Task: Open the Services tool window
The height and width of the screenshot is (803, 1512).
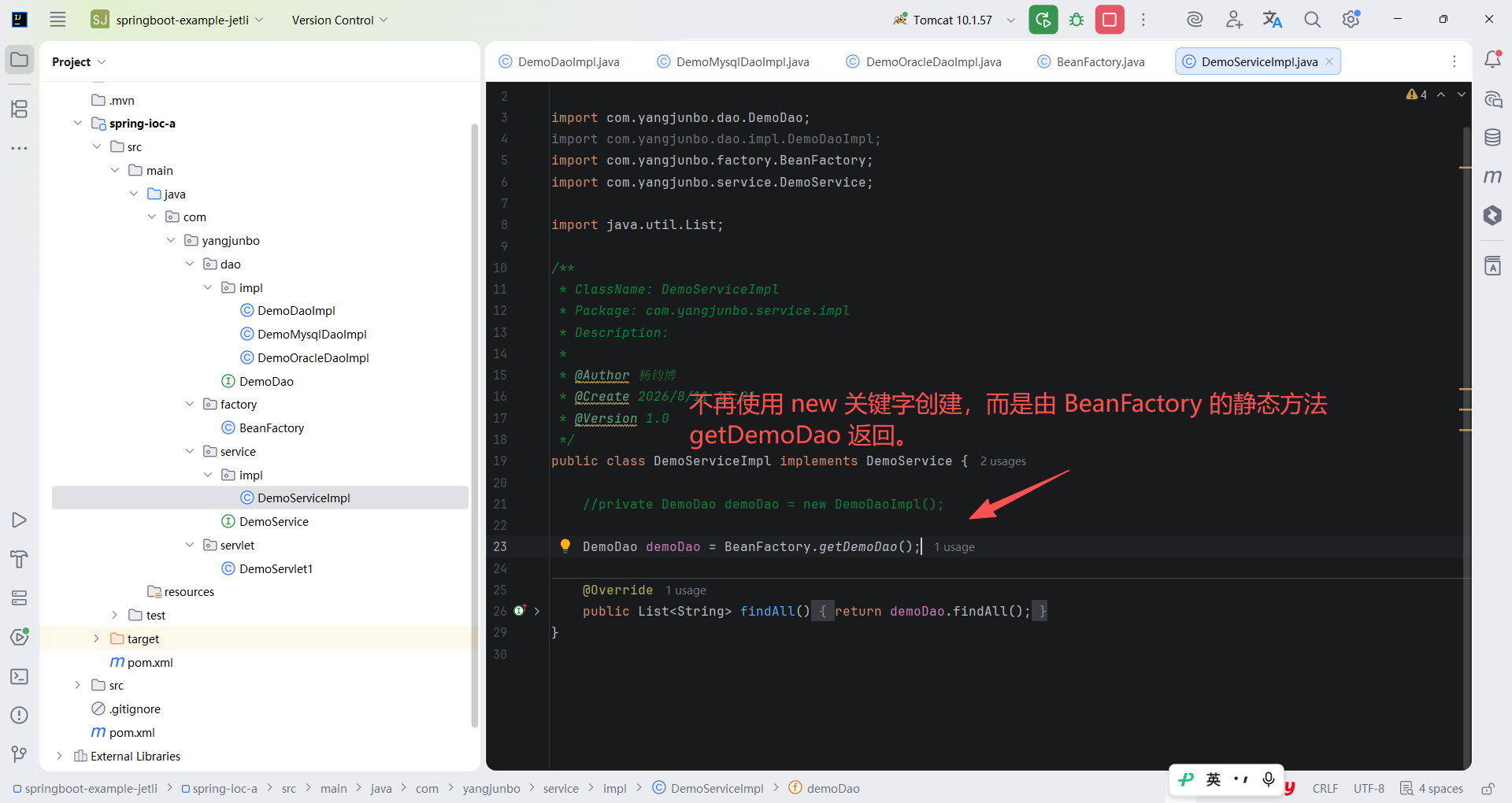Action: [x=20, y=598]
